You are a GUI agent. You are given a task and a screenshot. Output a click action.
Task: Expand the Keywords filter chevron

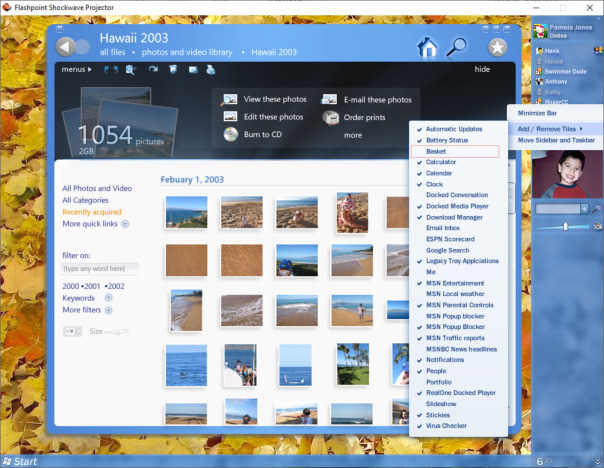click(x=109, y=297)
